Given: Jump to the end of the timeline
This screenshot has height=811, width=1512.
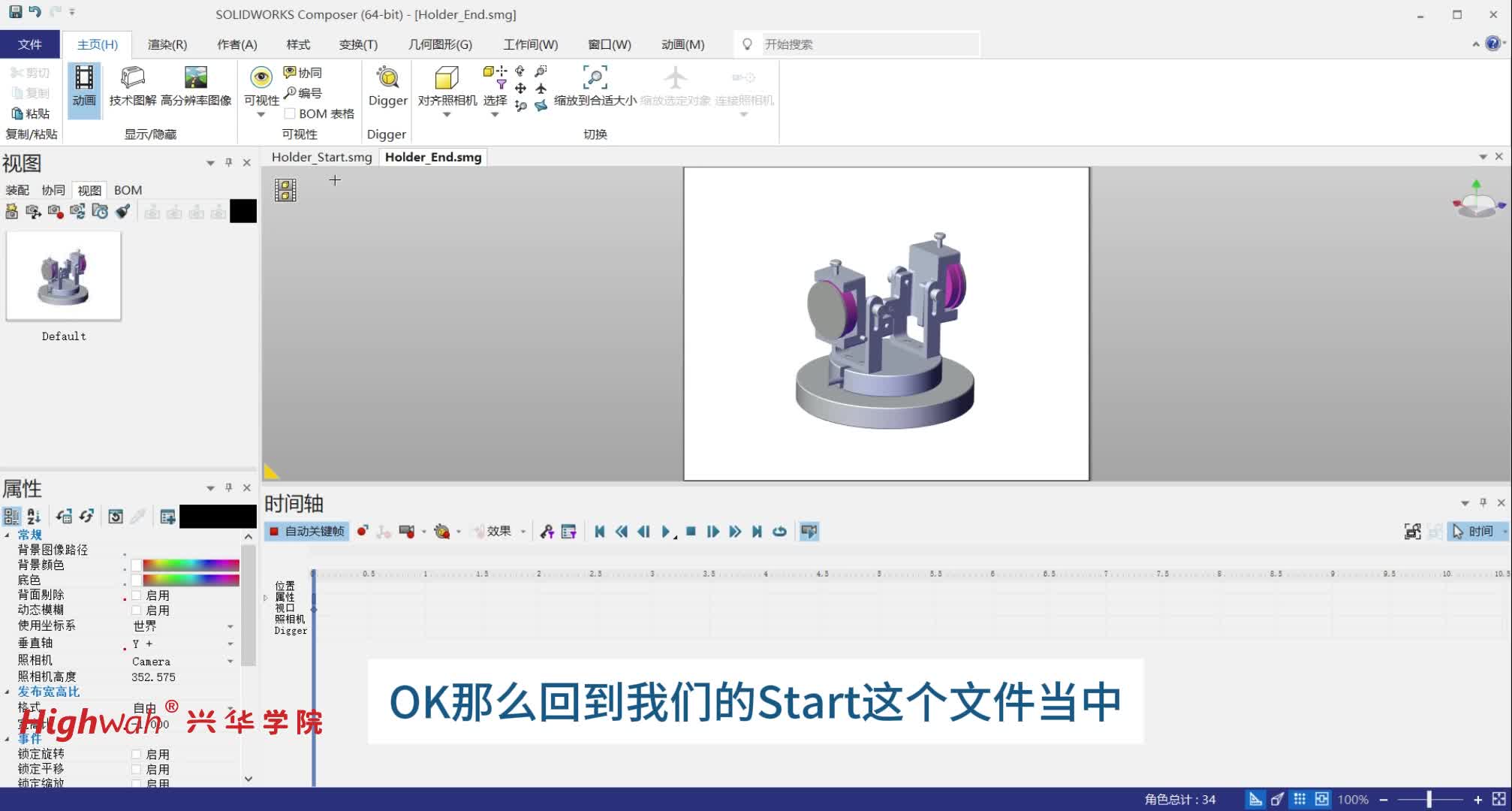Looking at the screenshot, I should click(757, 532).
